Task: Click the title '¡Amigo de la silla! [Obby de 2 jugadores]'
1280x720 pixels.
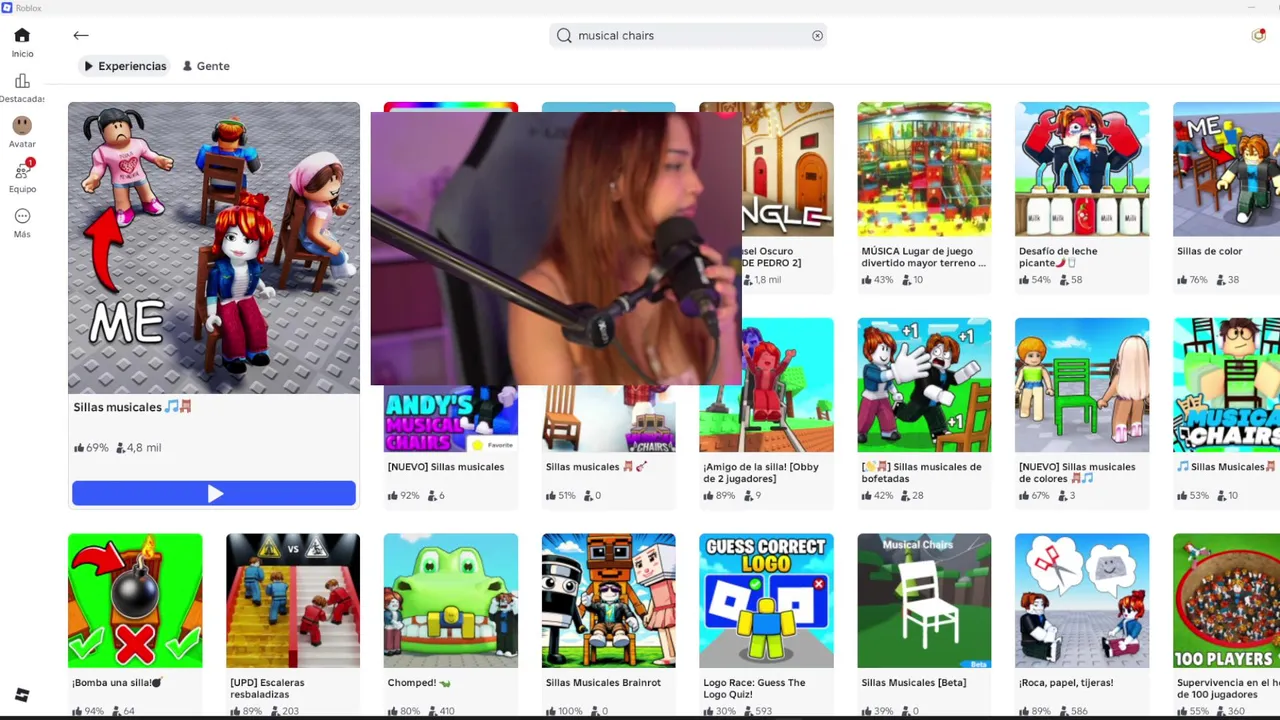Action: pyautogui.click(x=760, y=473)
